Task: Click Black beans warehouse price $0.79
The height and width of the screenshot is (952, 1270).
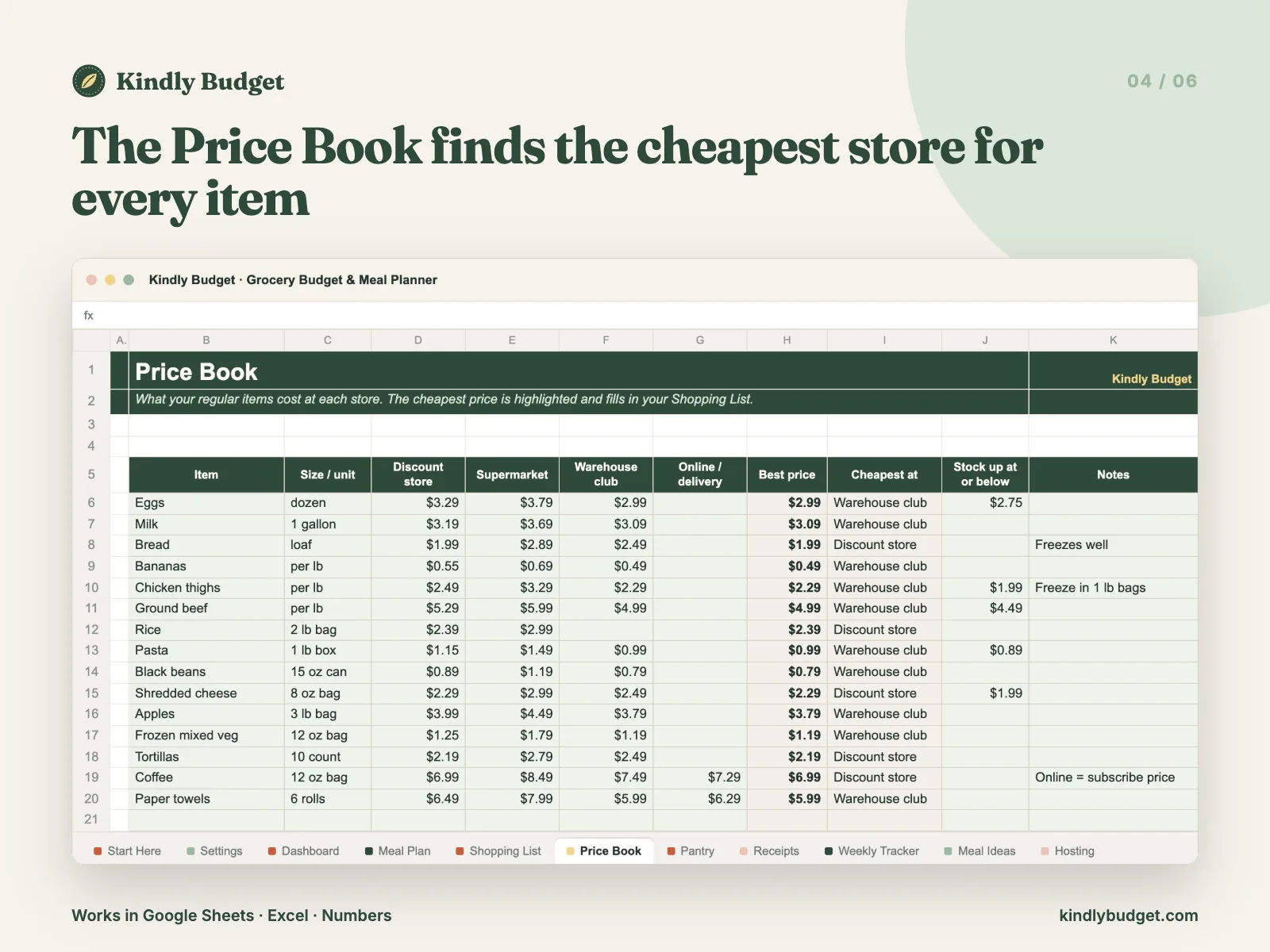Action: [606, 672]
